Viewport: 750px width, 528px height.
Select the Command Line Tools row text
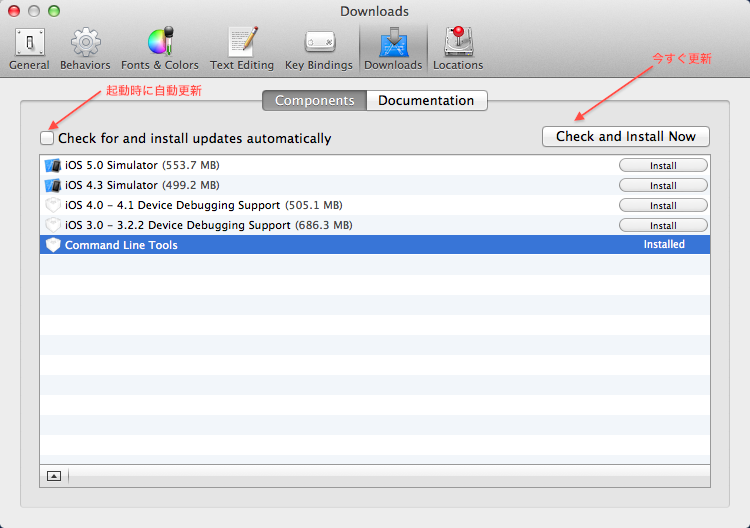pos(121,245)
